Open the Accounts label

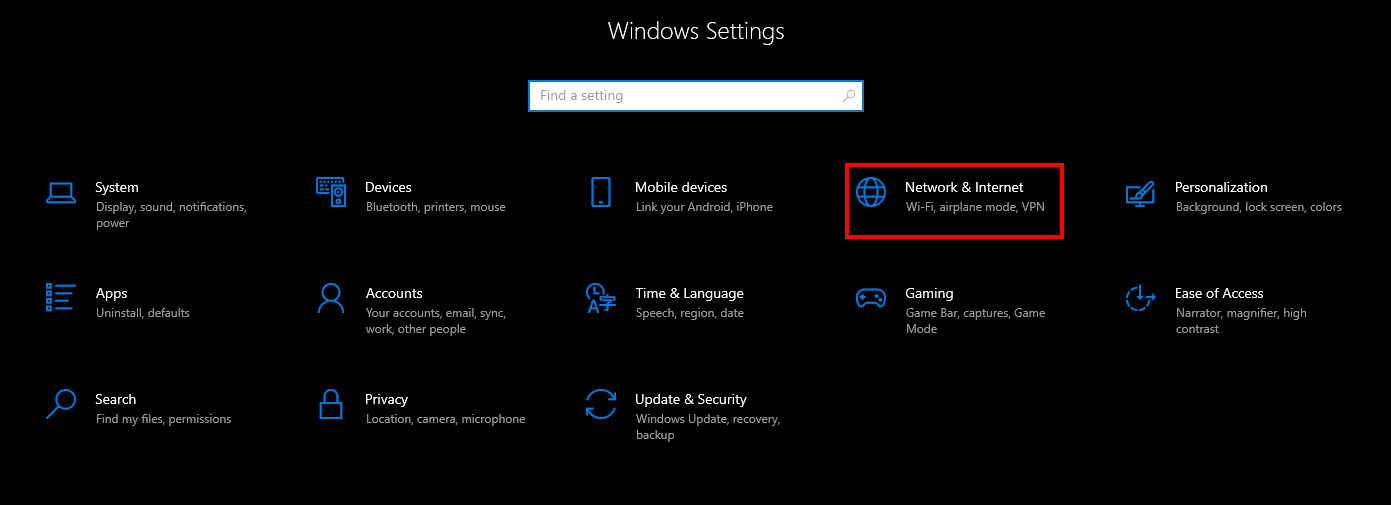394,293
